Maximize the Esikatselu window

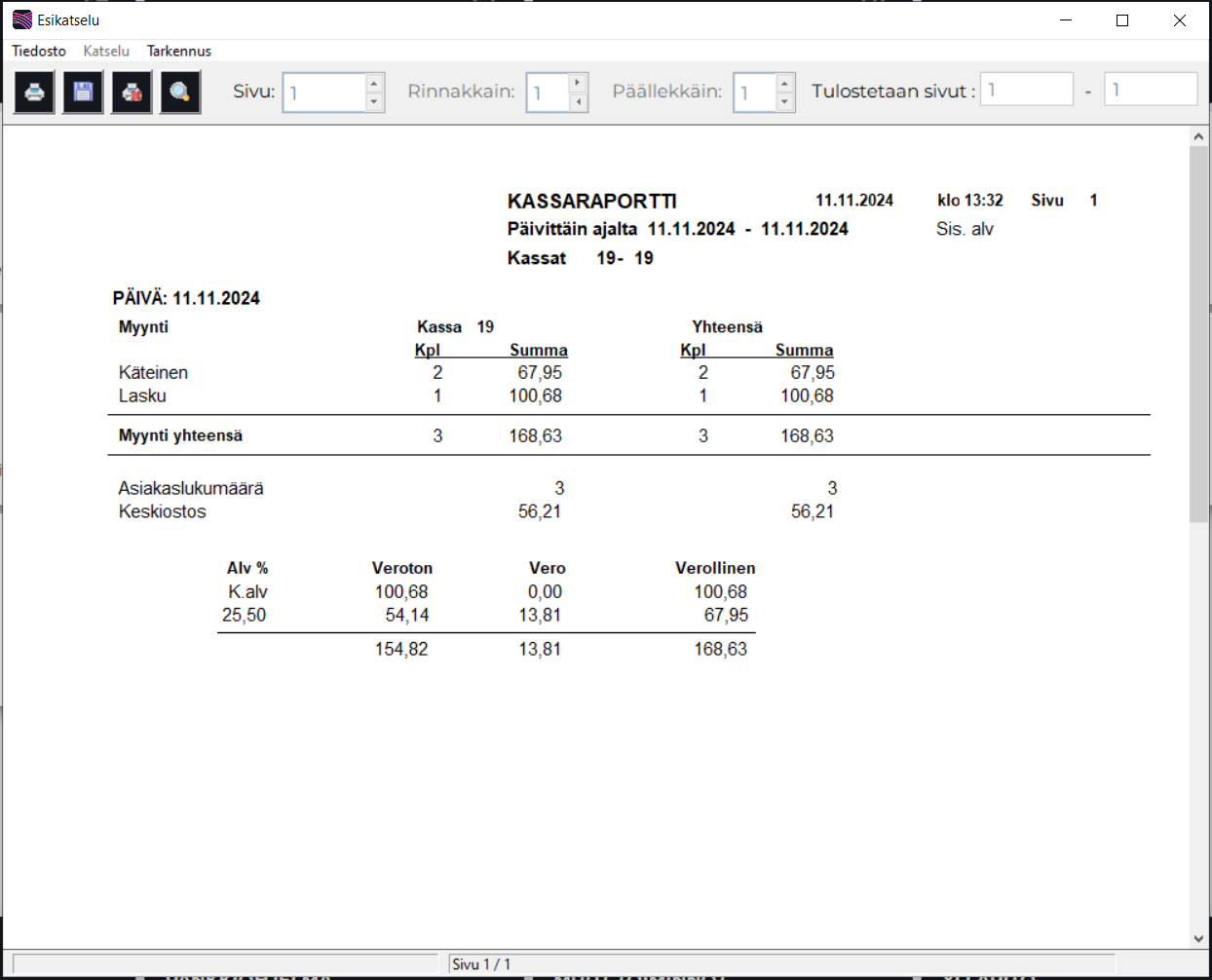(1122, 19)
